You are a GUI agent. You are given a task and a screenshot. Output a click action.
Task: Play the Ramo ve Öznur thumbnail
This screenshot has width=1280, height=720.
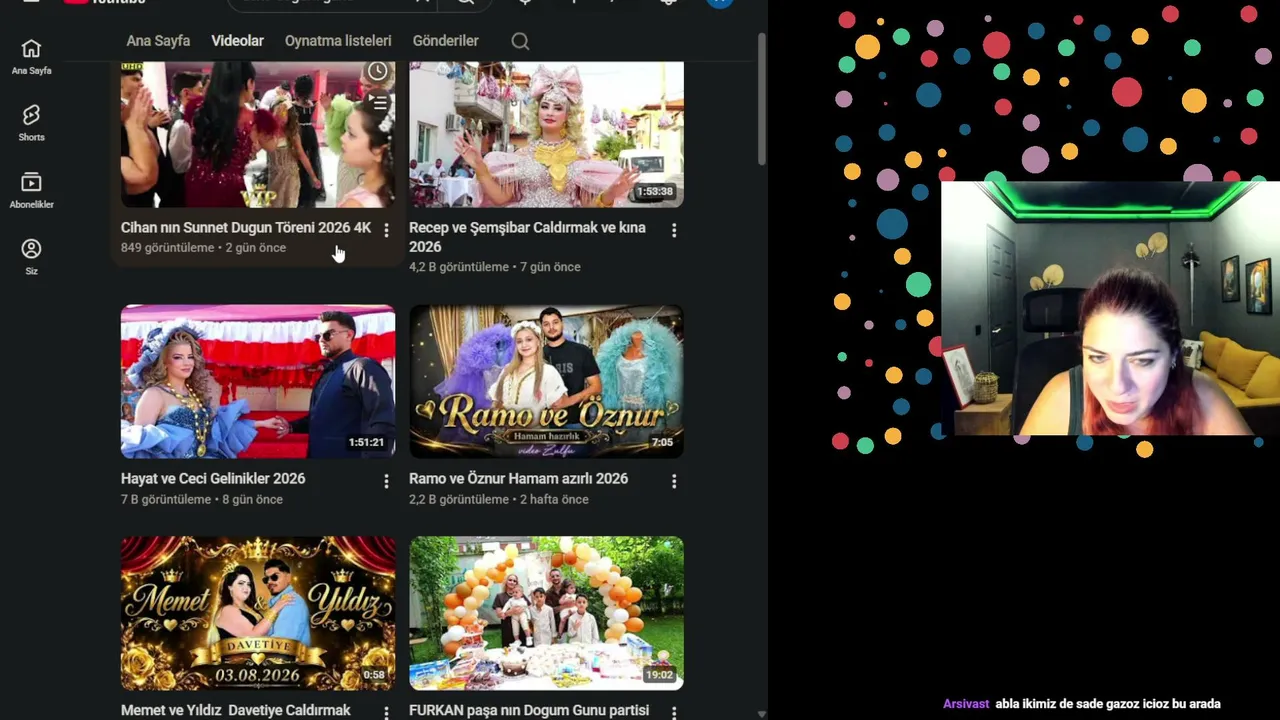tap(546, 381)
